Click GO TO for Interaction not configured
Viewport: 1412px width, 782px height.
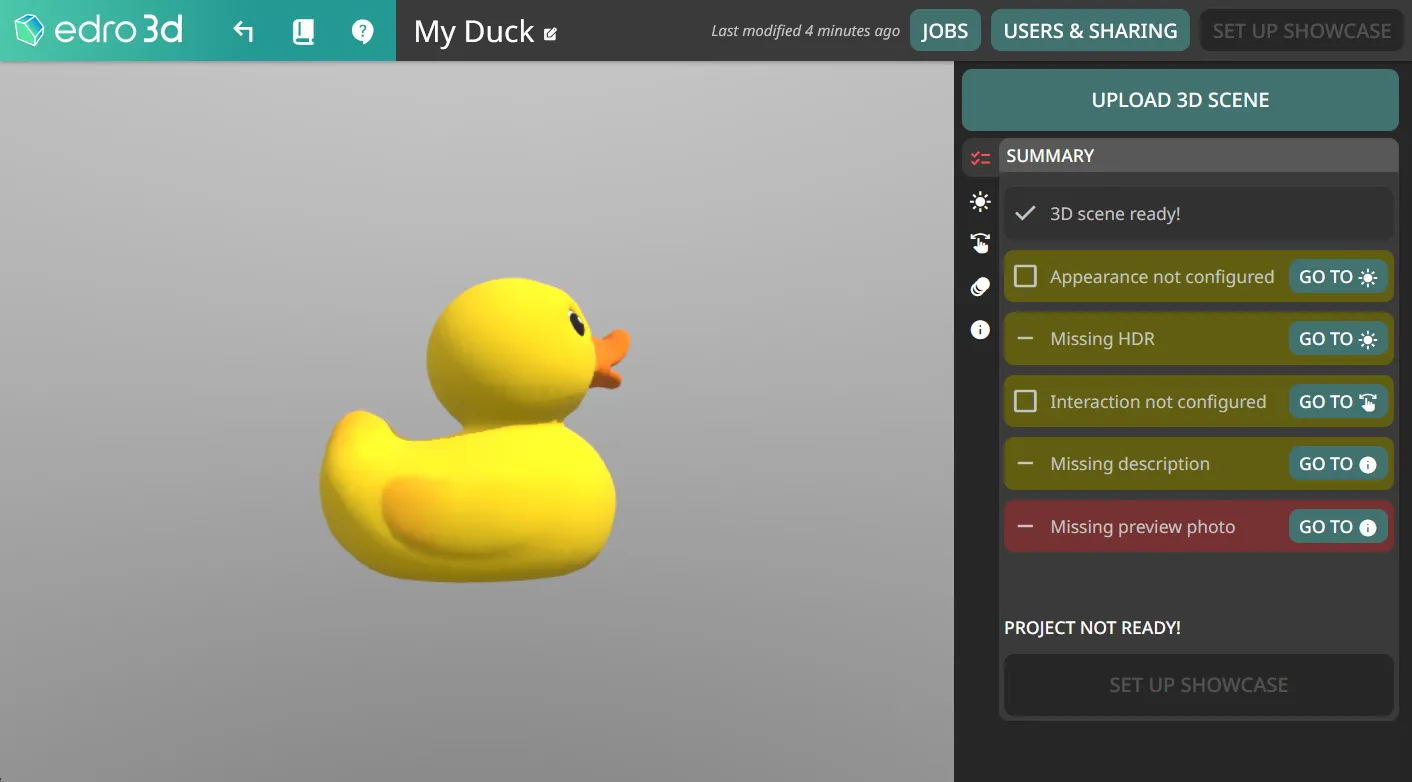point(1338,402)
